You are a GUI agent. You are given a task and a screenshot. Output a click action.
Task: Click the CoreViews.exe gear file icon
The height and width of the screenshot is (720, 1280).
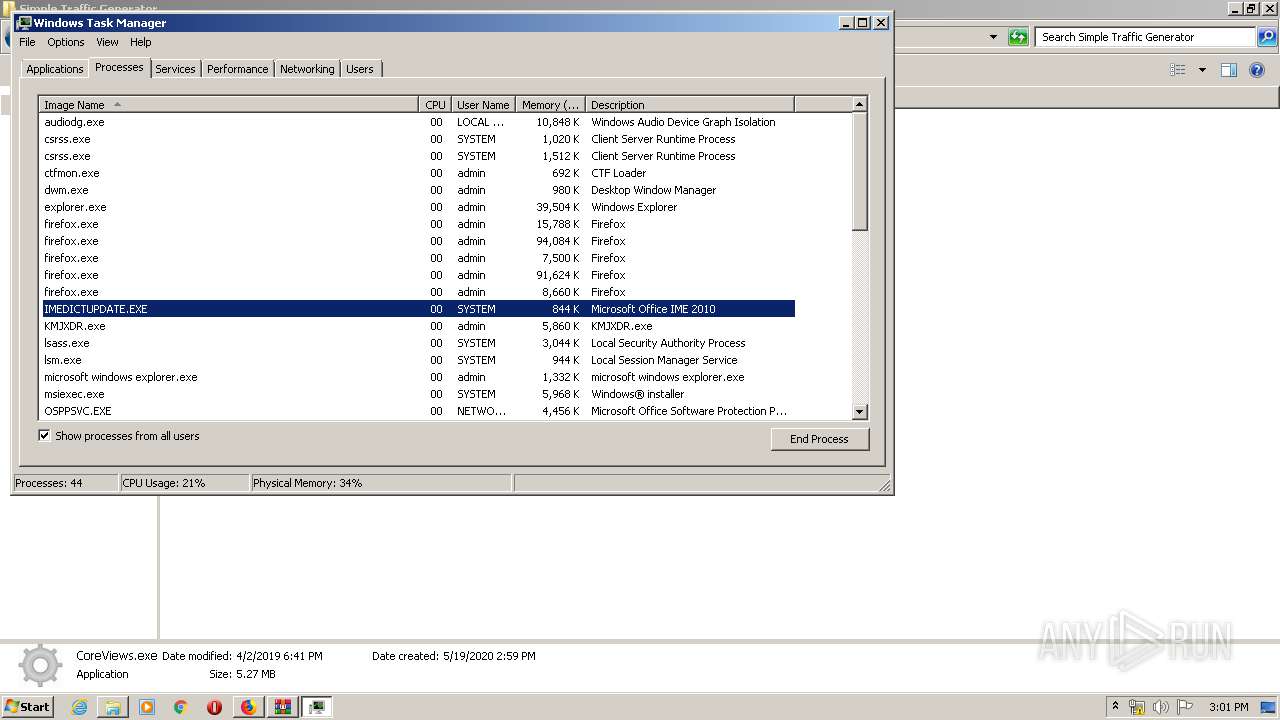[x=40, y=666]
